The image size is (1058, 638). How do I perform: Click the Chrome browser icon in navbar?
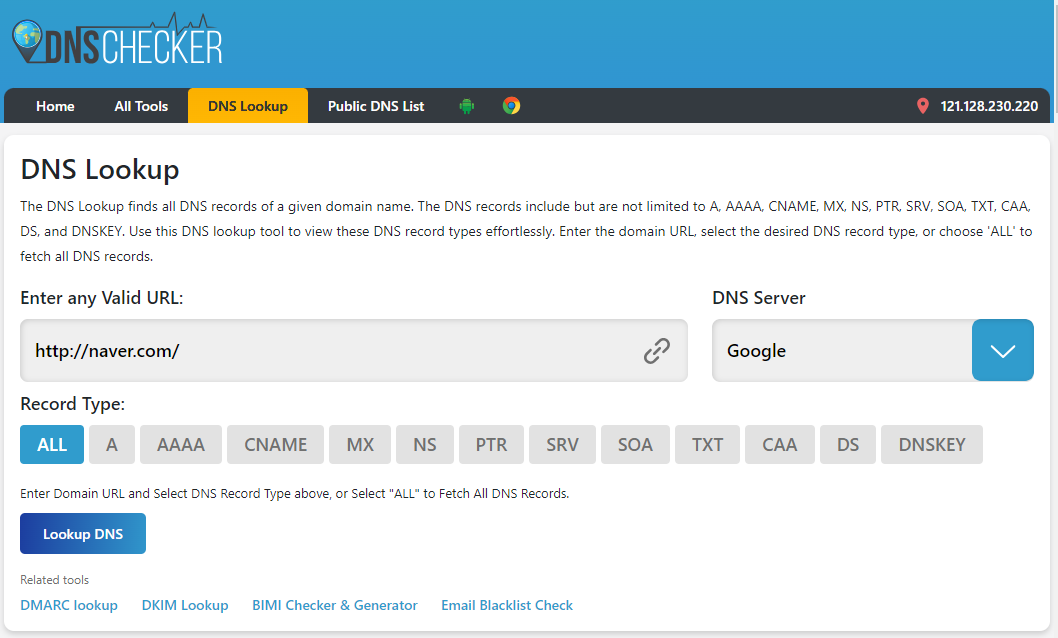click(x=511, y=105)
